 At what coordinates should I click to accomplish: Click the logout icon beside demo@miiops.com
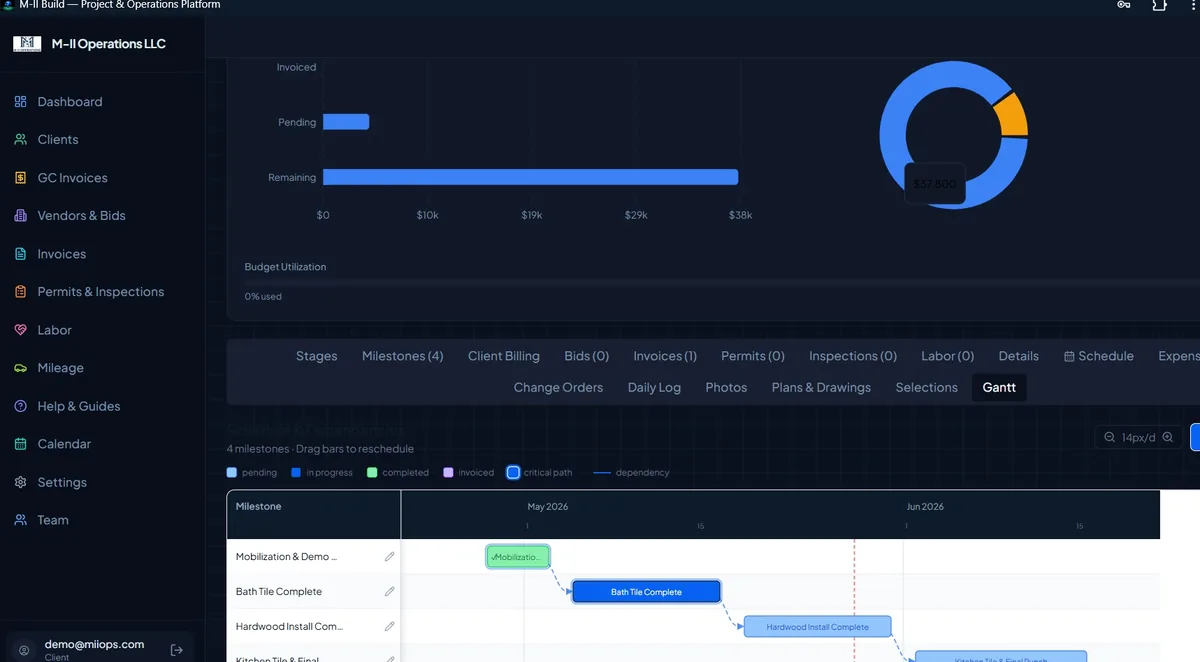coord(177,650)
